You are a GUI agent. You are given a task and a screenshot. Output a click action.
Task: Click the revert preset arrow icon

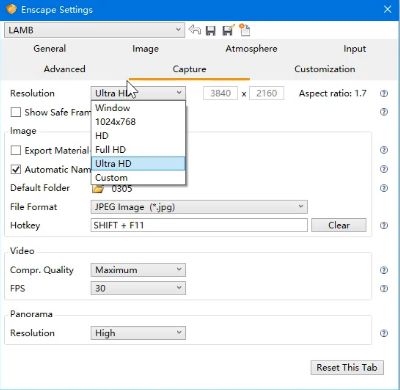195,30
